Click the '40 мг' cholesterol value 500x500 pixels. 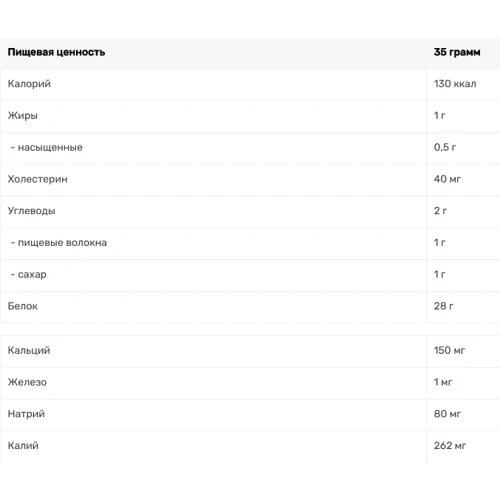pyautogui.click(x=447, y=179)
